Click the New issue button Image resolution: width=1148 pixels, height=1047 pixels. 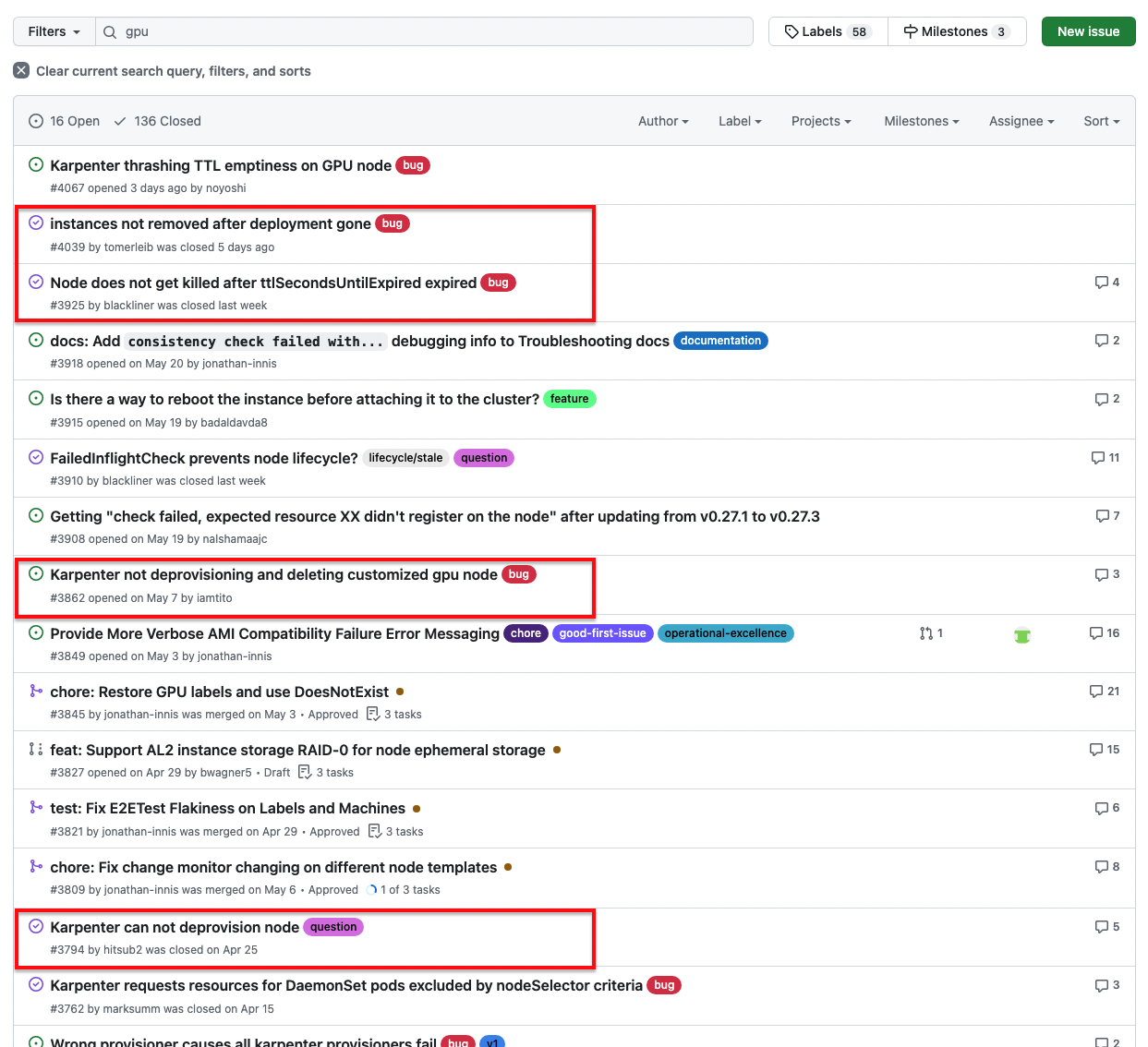[1088, 31]
